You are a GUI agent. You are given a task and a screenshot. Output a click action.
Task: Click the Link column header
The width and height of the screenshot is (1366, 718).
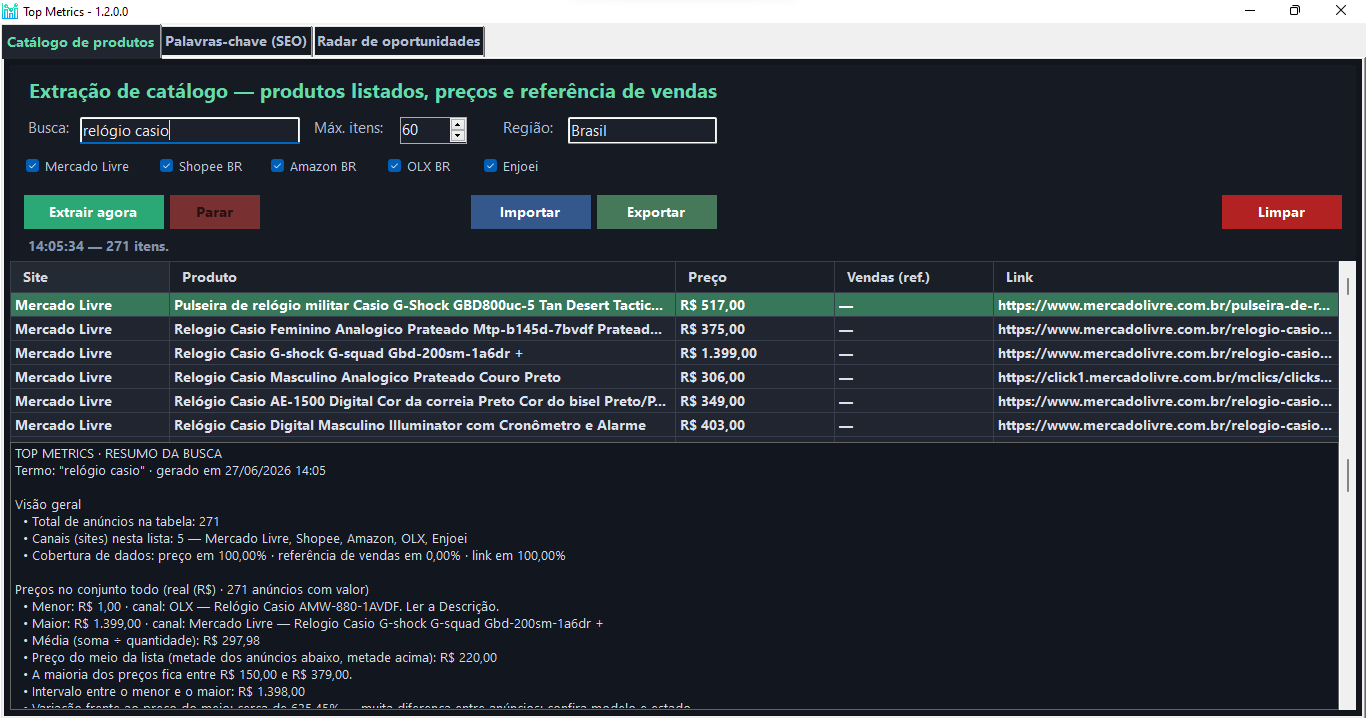click(1166, 277)
